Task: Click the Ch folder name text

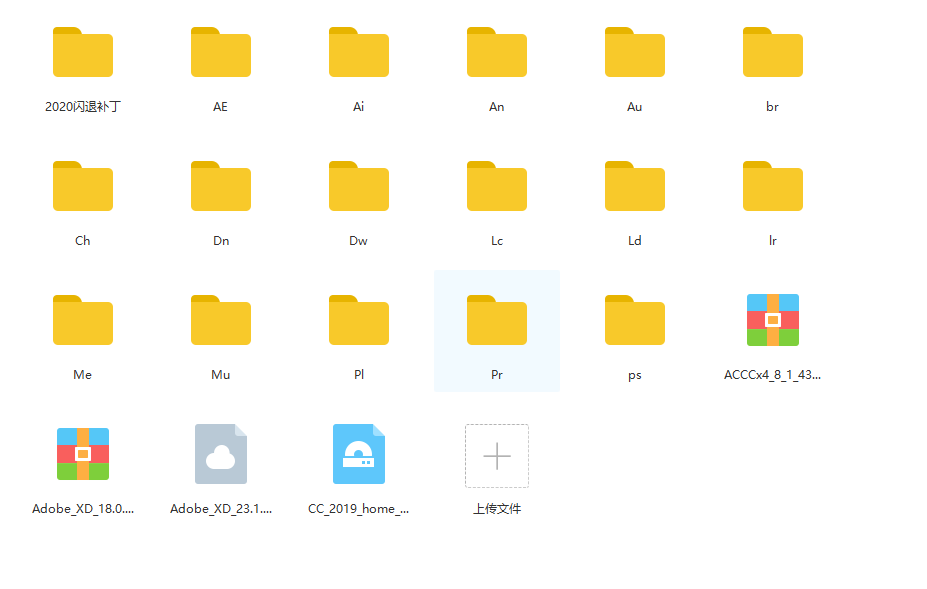Action: (x=82, y=241)
